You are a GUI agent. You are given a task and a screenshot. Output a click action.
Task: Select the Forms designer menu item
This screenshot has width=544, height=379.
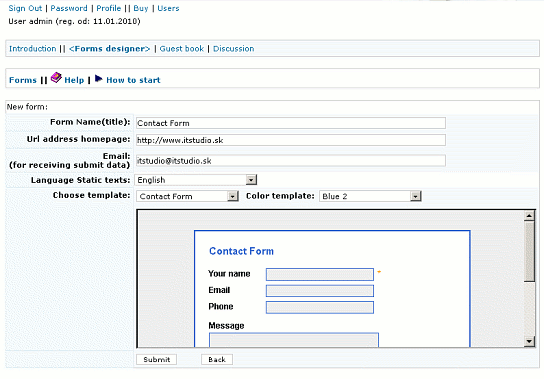(x=110, y=49)
